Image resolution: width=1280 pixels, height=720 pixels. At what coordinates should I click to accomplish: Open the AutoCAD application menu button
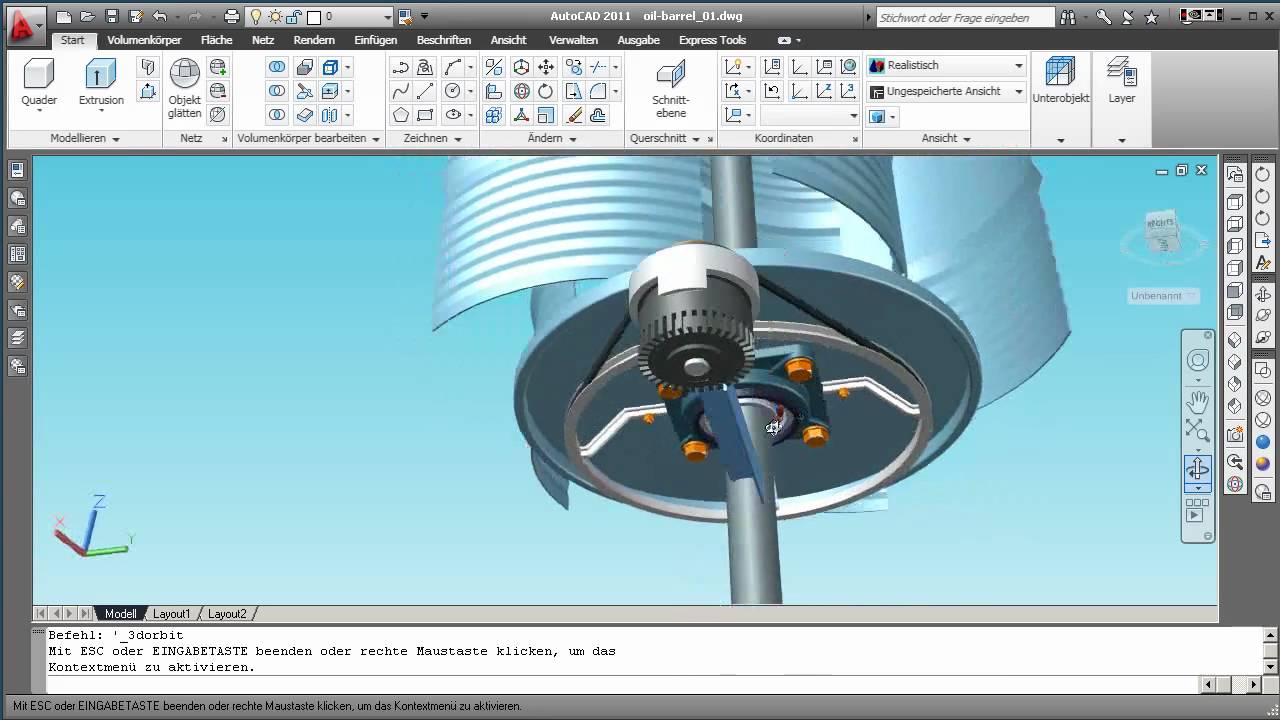25,22
